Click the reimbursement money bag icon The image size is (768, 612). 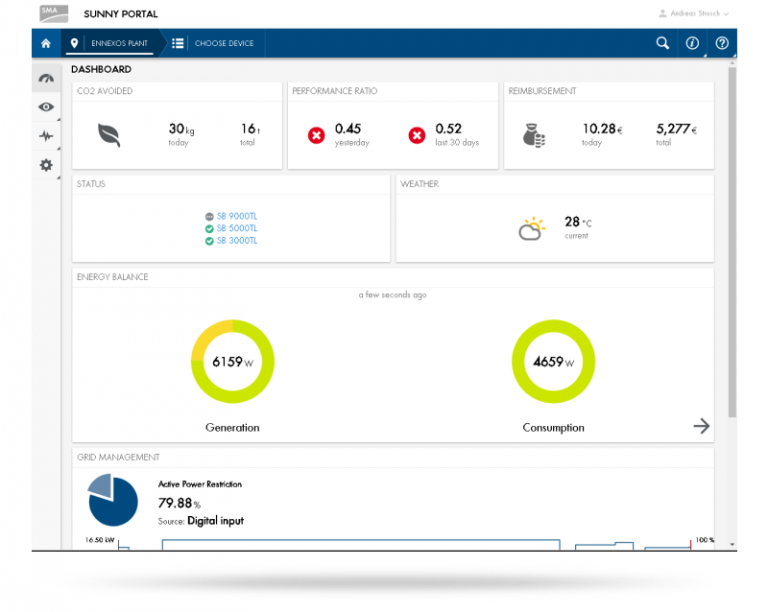pyautogui.click(x=534, y=135)
